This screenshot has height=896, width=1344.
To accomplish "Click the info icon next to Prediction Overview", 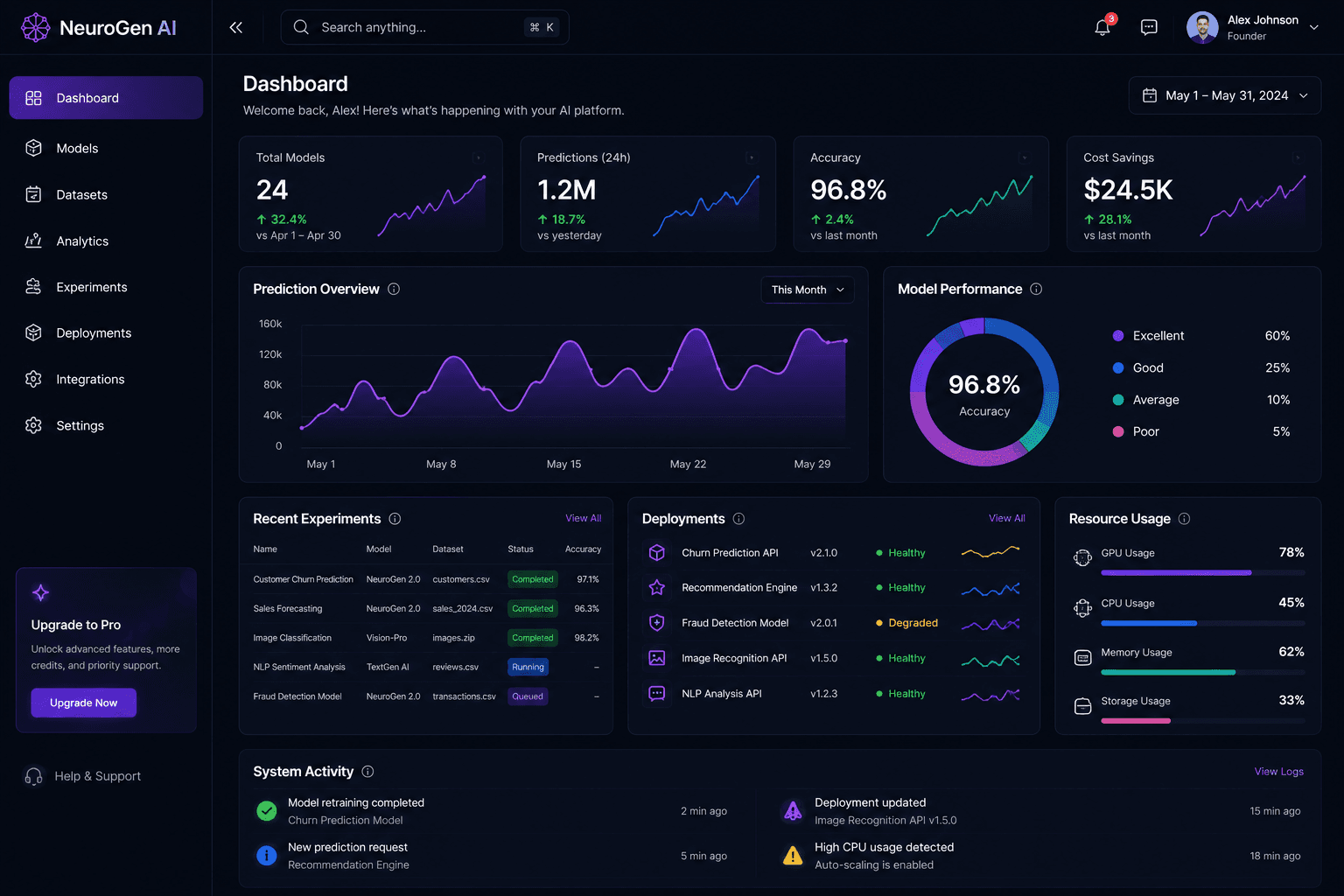I will (394, 289).
